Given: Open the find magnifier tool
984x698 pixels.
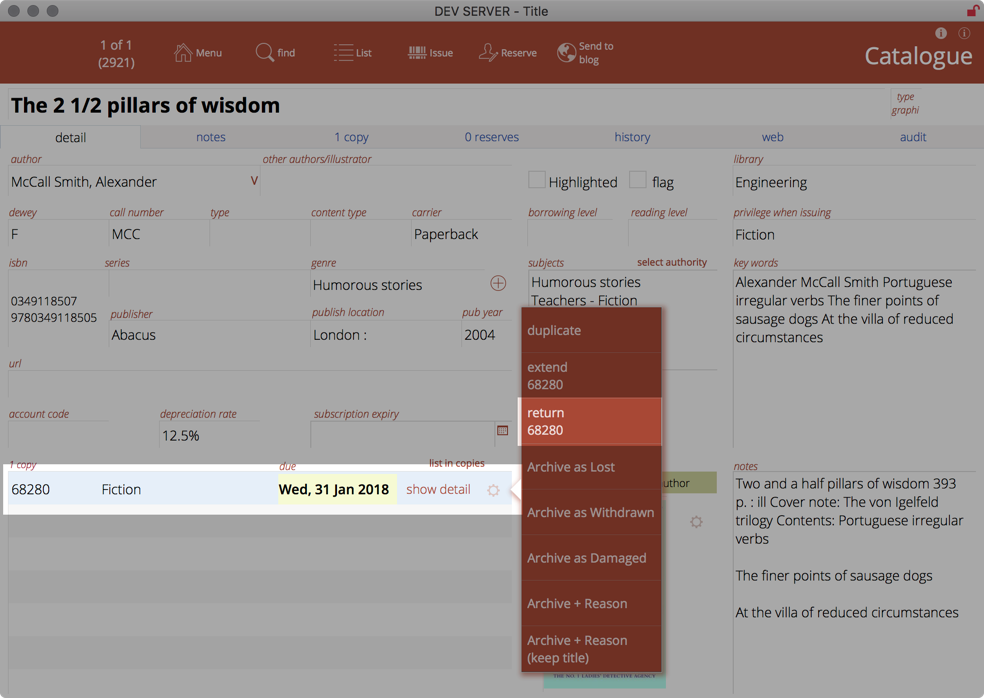Looking at the screenshot, I should pyautogui.click(x=264, y=53).
